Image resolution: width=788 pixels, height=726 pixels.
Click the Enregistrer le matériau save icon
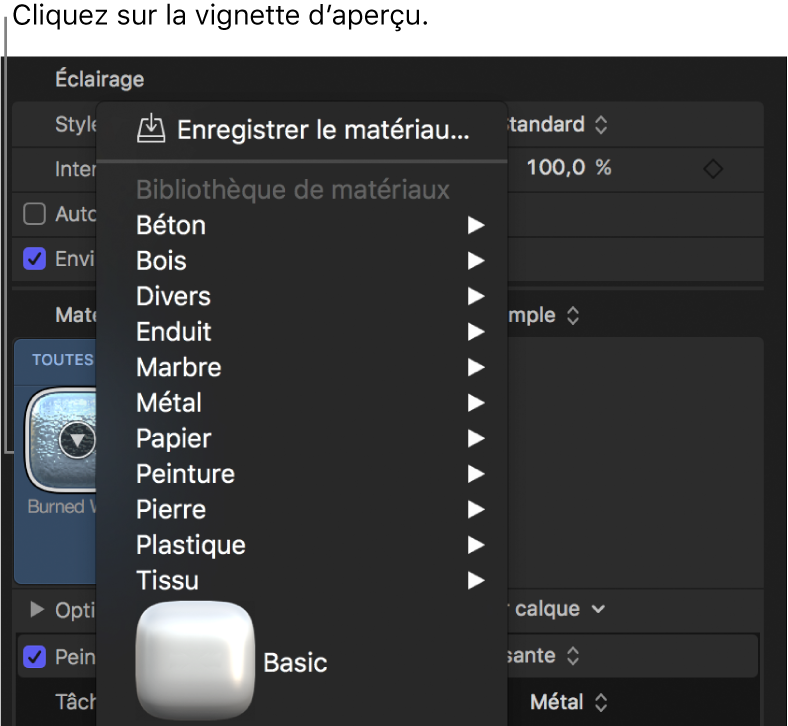coord(150,128)
